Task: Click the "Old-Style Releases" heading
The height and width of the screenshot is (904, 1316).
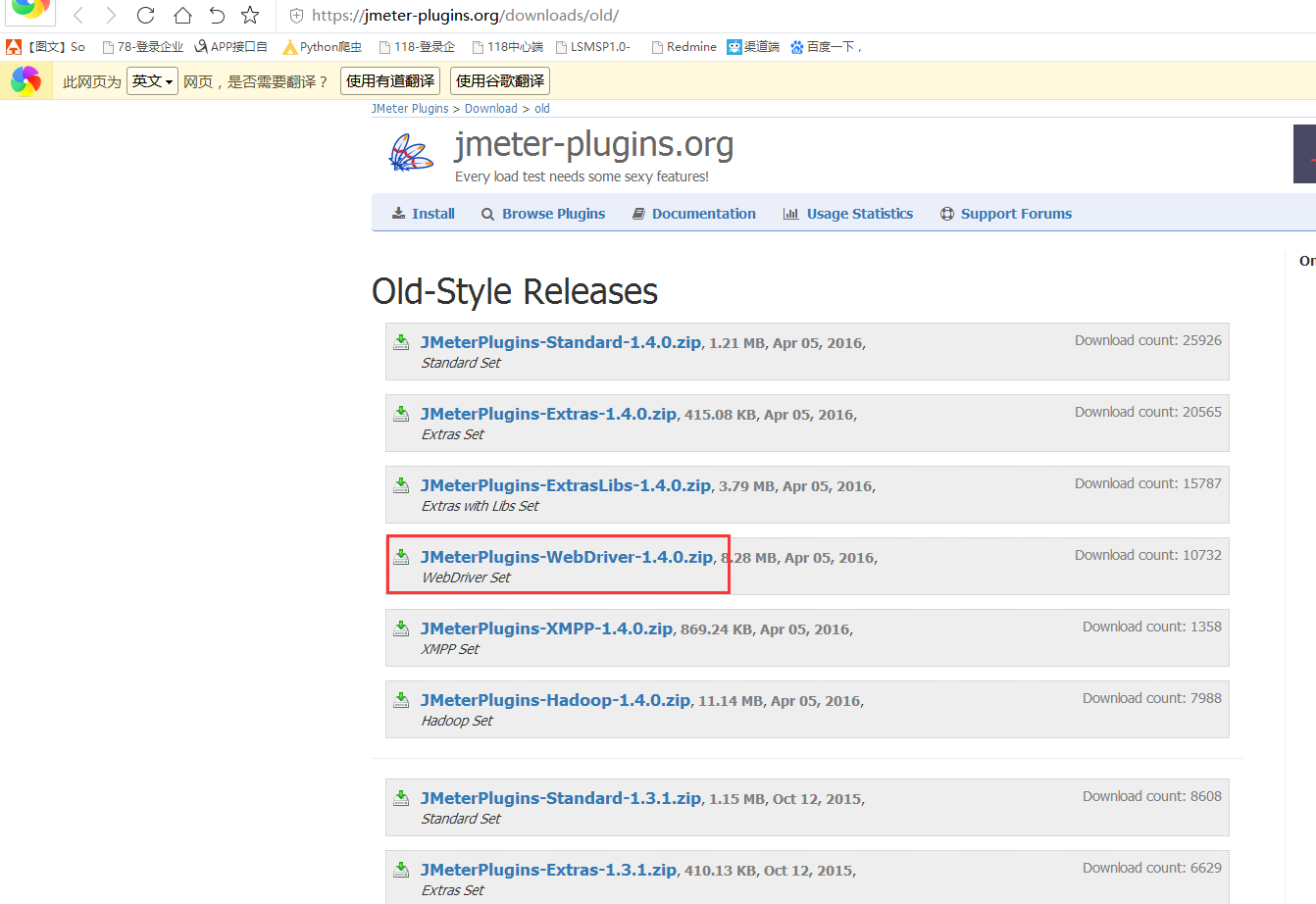Action: point(515,291)
